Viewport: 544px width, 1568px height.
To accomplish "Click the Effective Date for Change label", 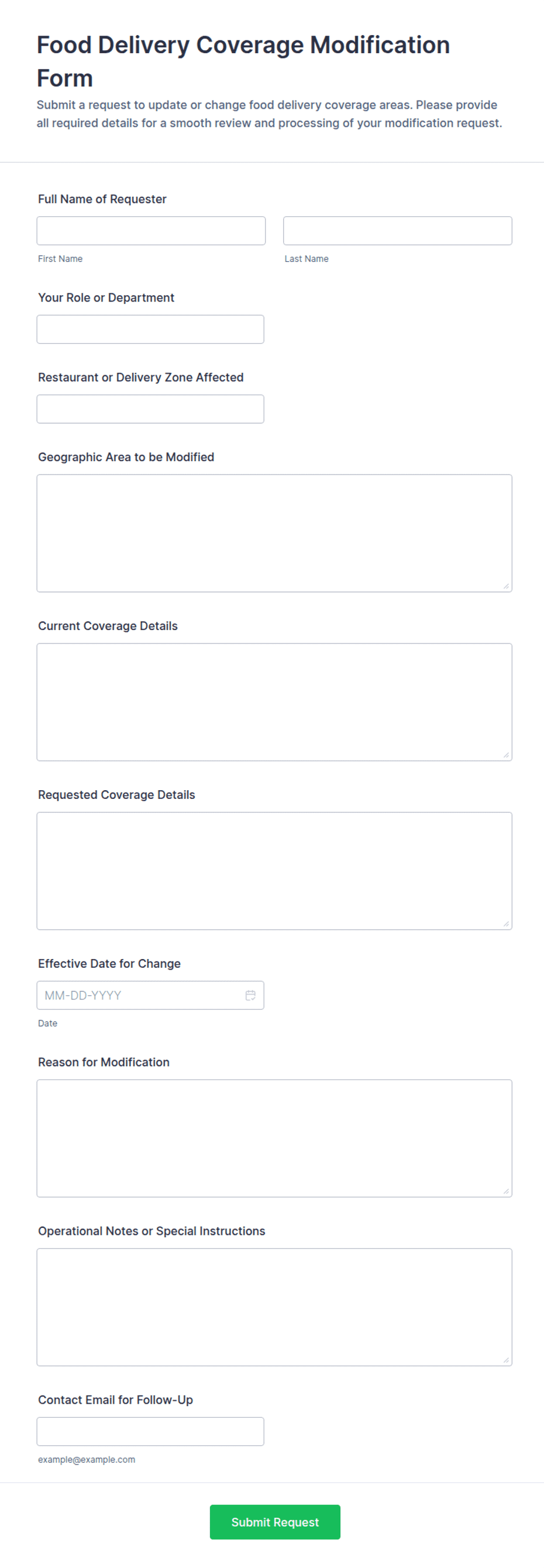I will point(109,964).
